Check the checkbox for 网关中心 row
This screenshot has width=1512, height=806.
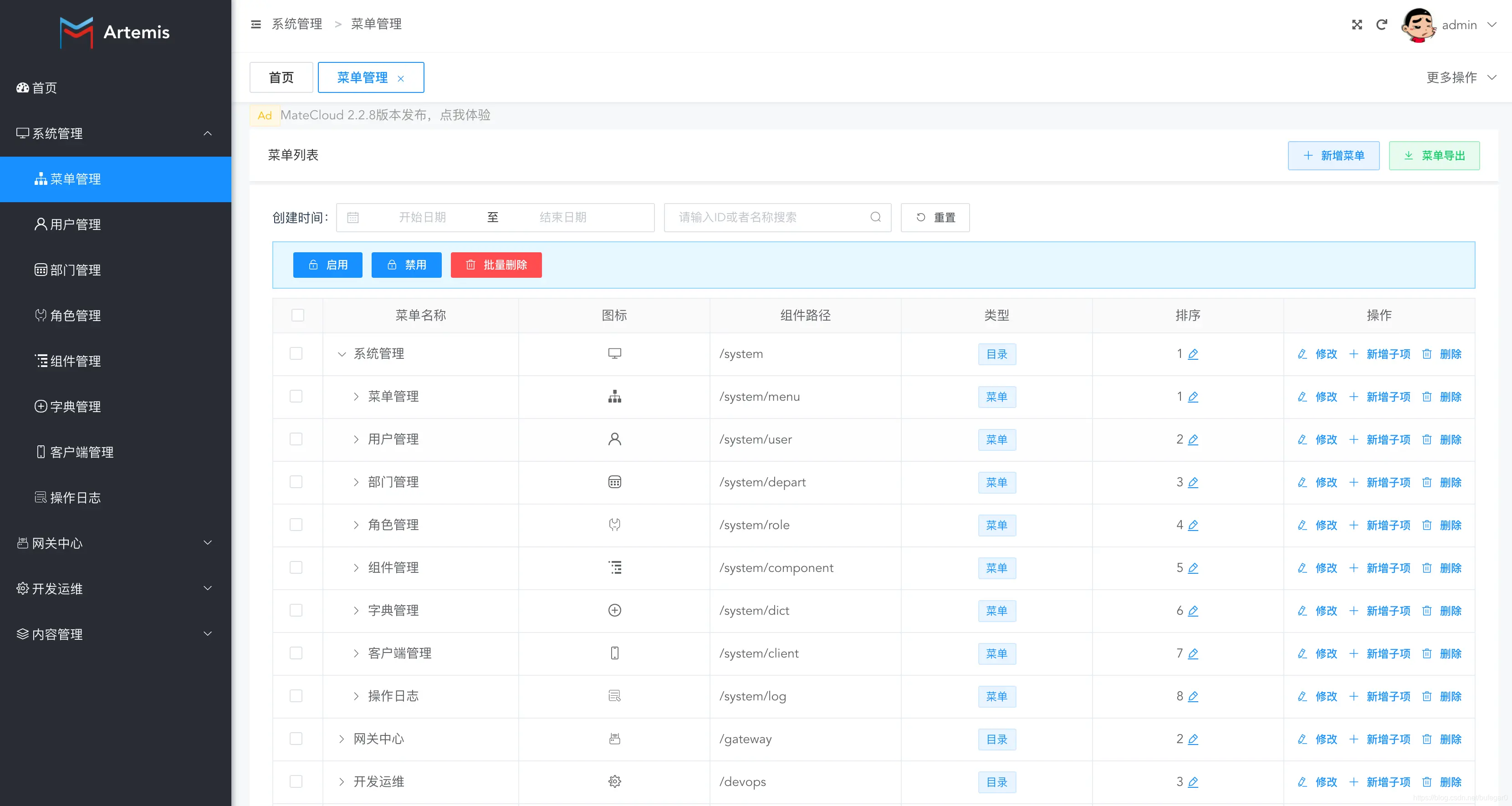296,739
